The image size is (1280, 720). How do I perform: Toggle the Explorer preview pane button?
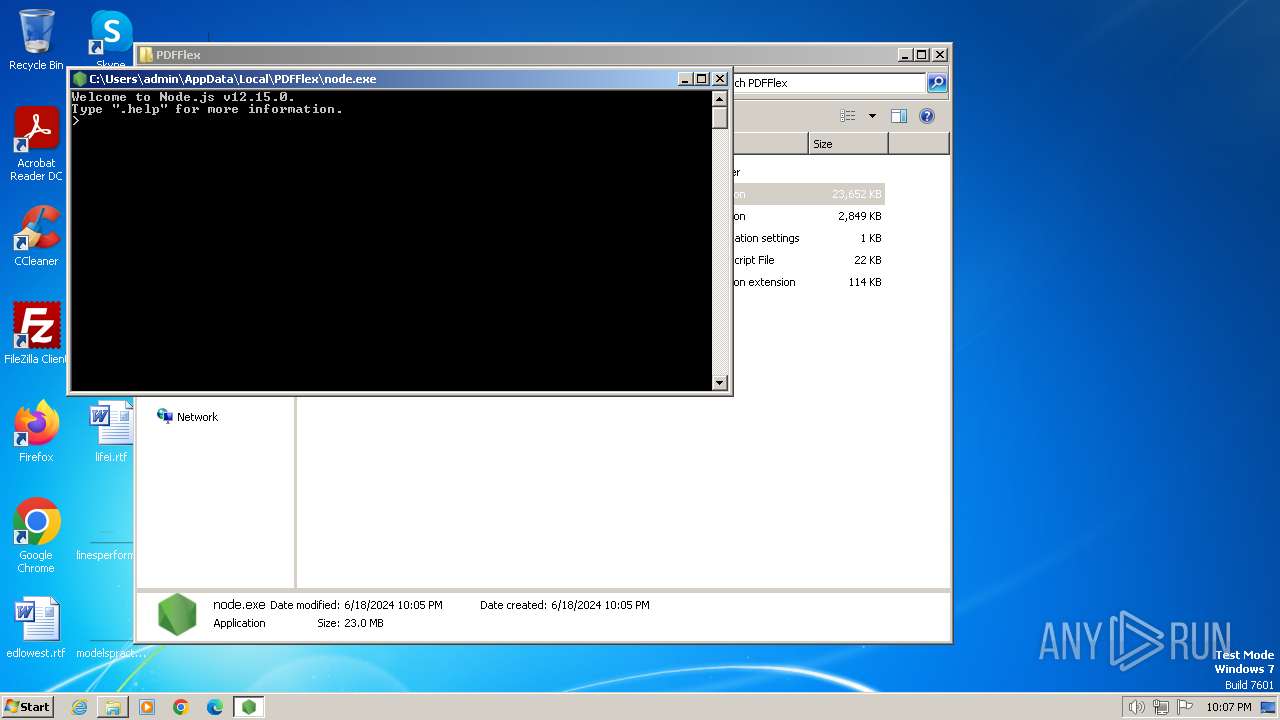coord(899,116)
